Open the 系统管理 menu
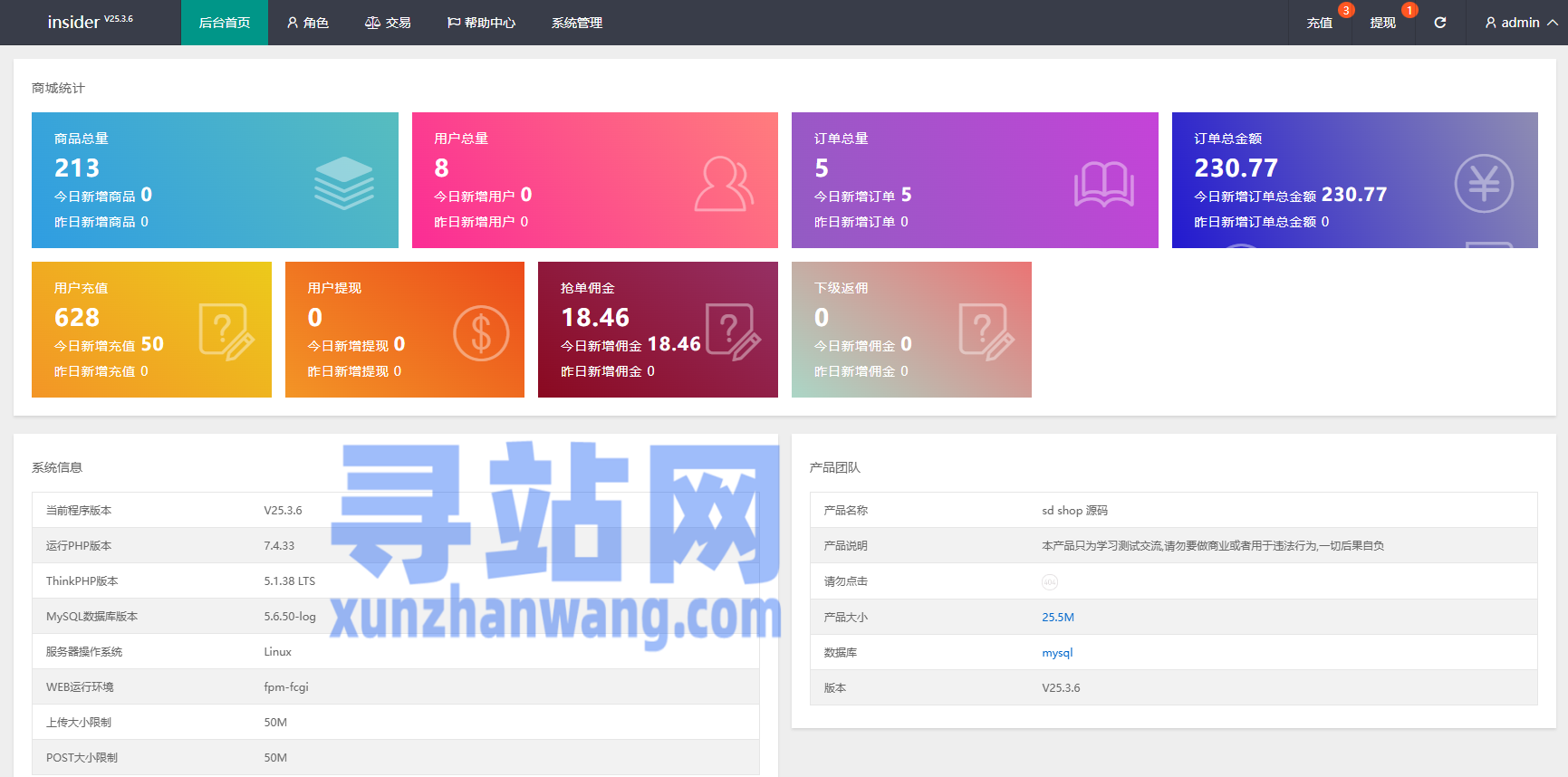Viewport: 1568px width, 777px height. pos(577,23)
